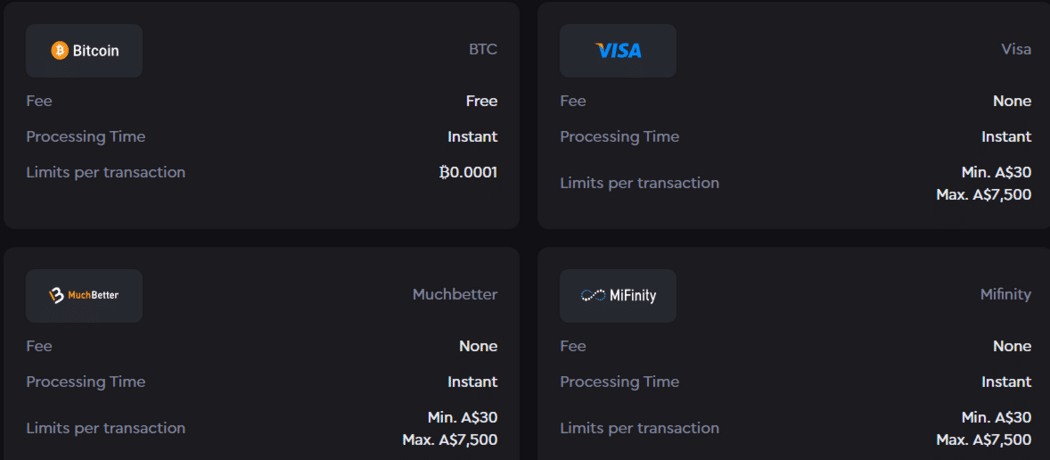1050x460 pixels.
Task: Select the ₿0.0001 Bitcoin limit value
Action: tap(468, 172)
